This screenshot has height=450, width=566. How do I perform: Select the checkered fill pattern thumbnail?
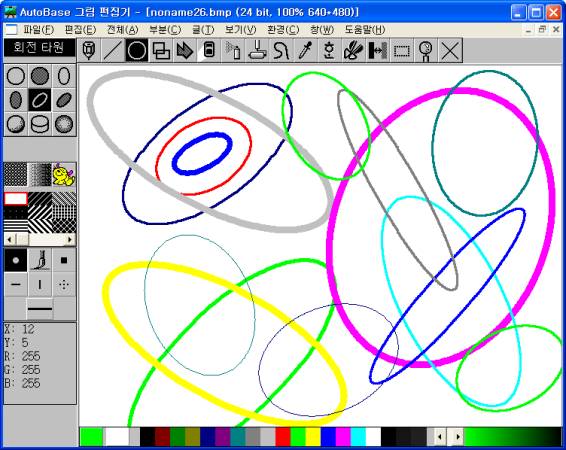(x=16, y=174)
